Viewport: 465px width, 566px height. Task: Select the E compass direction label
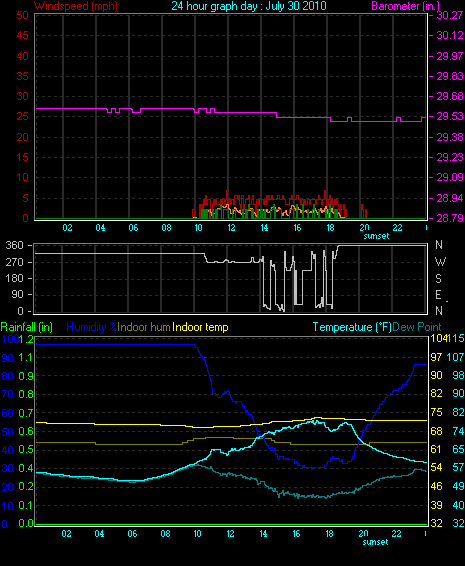[x=438, y=295]
